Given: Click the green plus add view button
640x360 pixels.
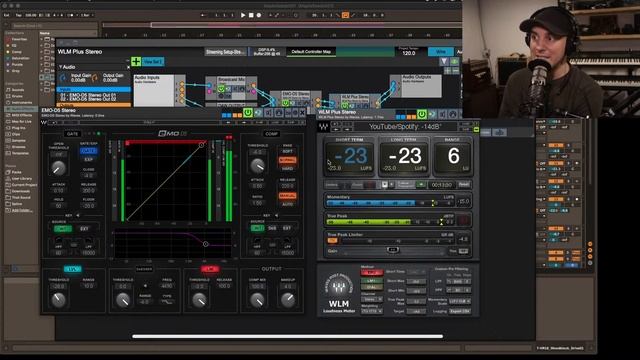Looking at the screenshot, I should pos(136,62).
